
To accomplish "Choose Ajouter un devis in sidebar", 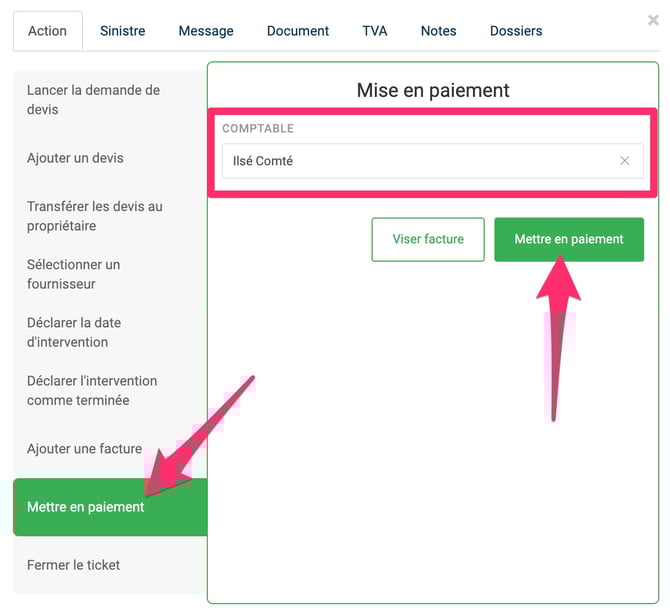I will 75,158.
